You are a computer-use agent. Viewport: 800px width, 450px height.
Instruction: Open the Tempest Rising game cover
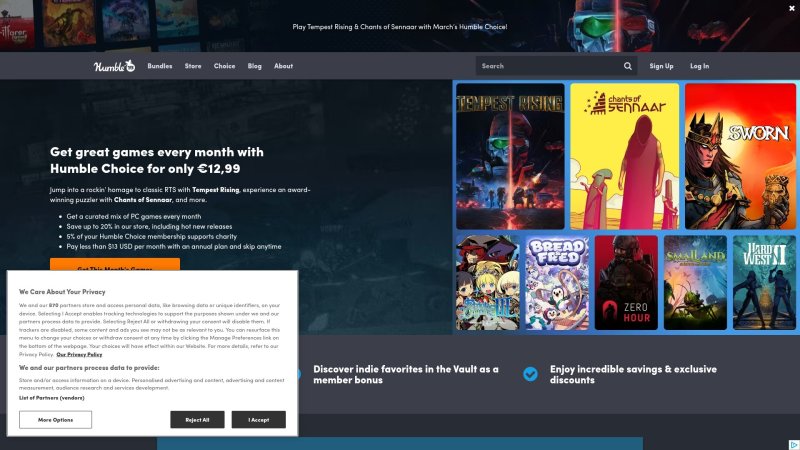pos(510,156)
